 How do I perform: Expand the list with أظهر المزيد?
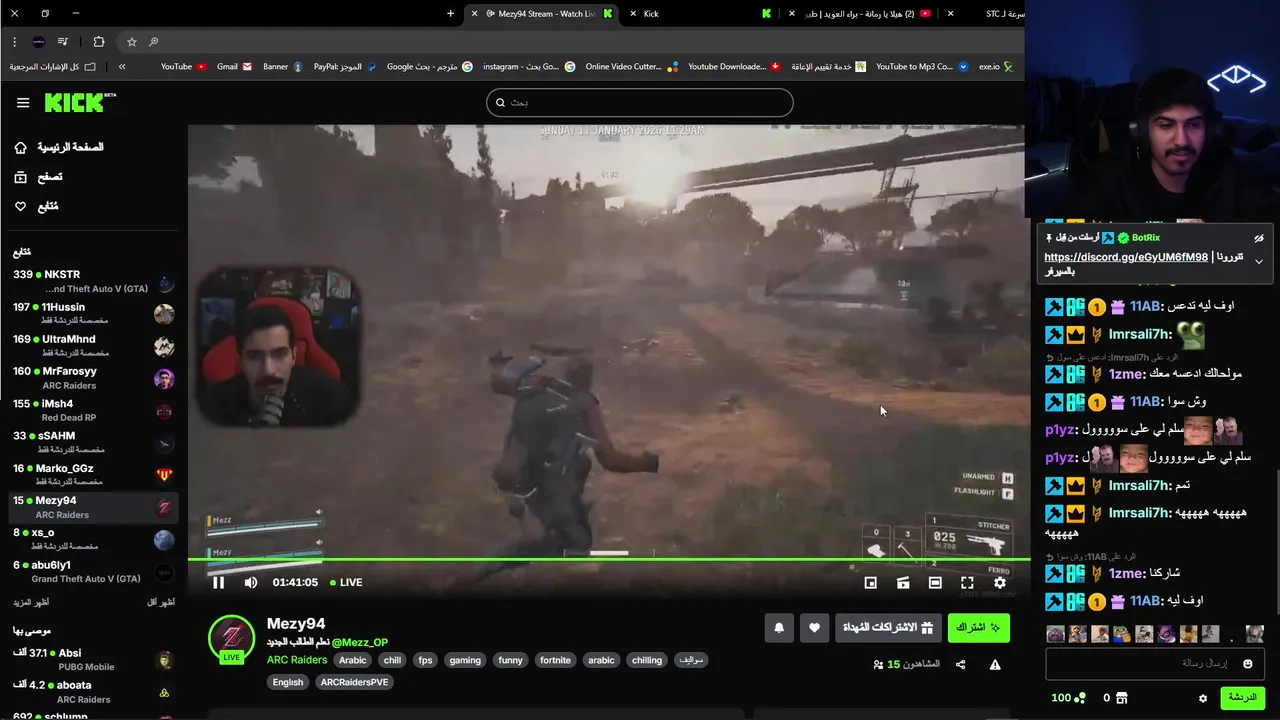31,602
